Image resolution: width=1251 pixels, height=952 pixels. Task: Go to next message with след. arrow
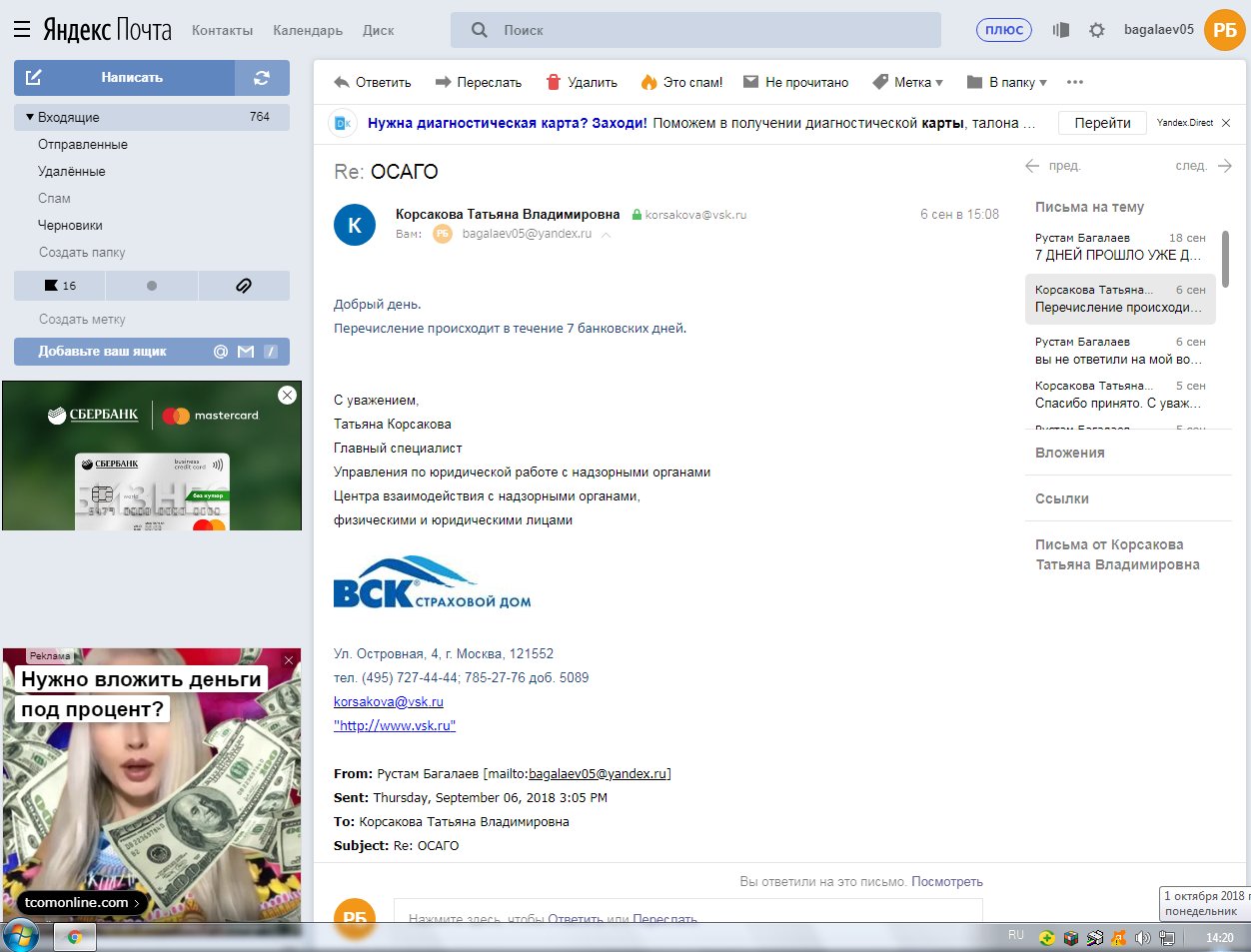[1203, 166]
